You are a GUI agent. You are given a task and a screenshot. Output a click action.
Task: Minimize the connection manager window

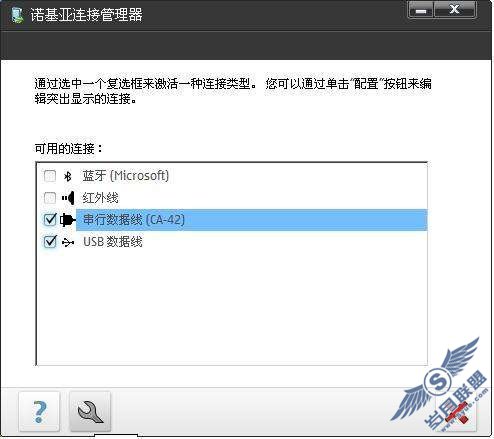click(421, 10)
